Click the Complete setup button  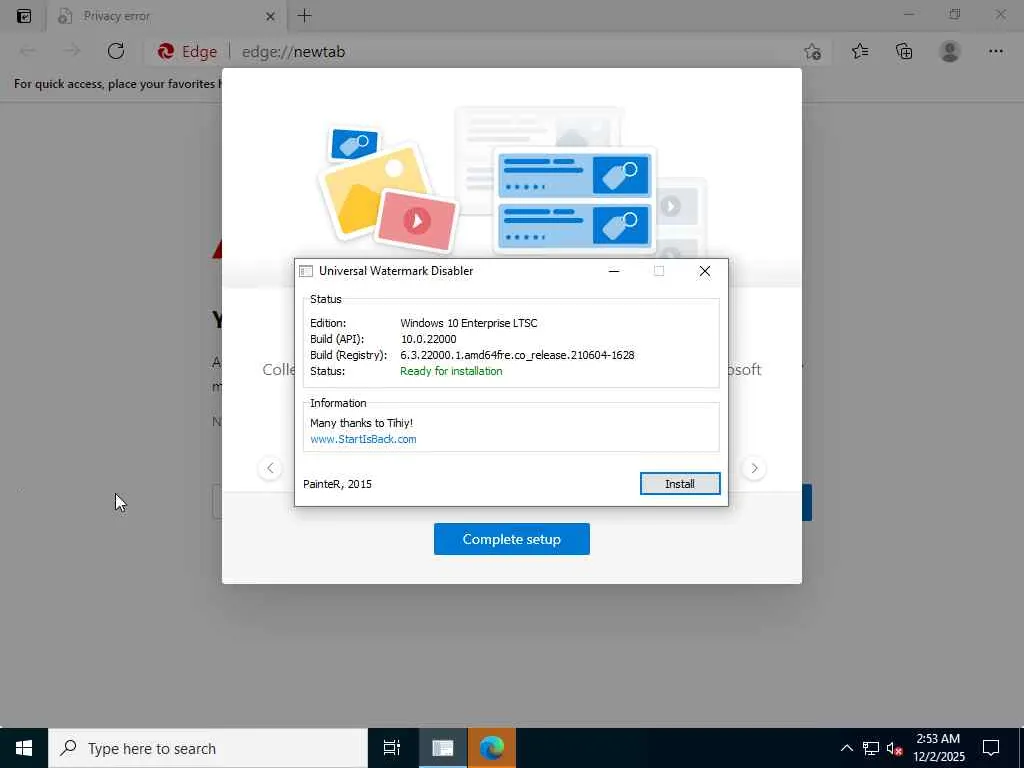[511, 539]
